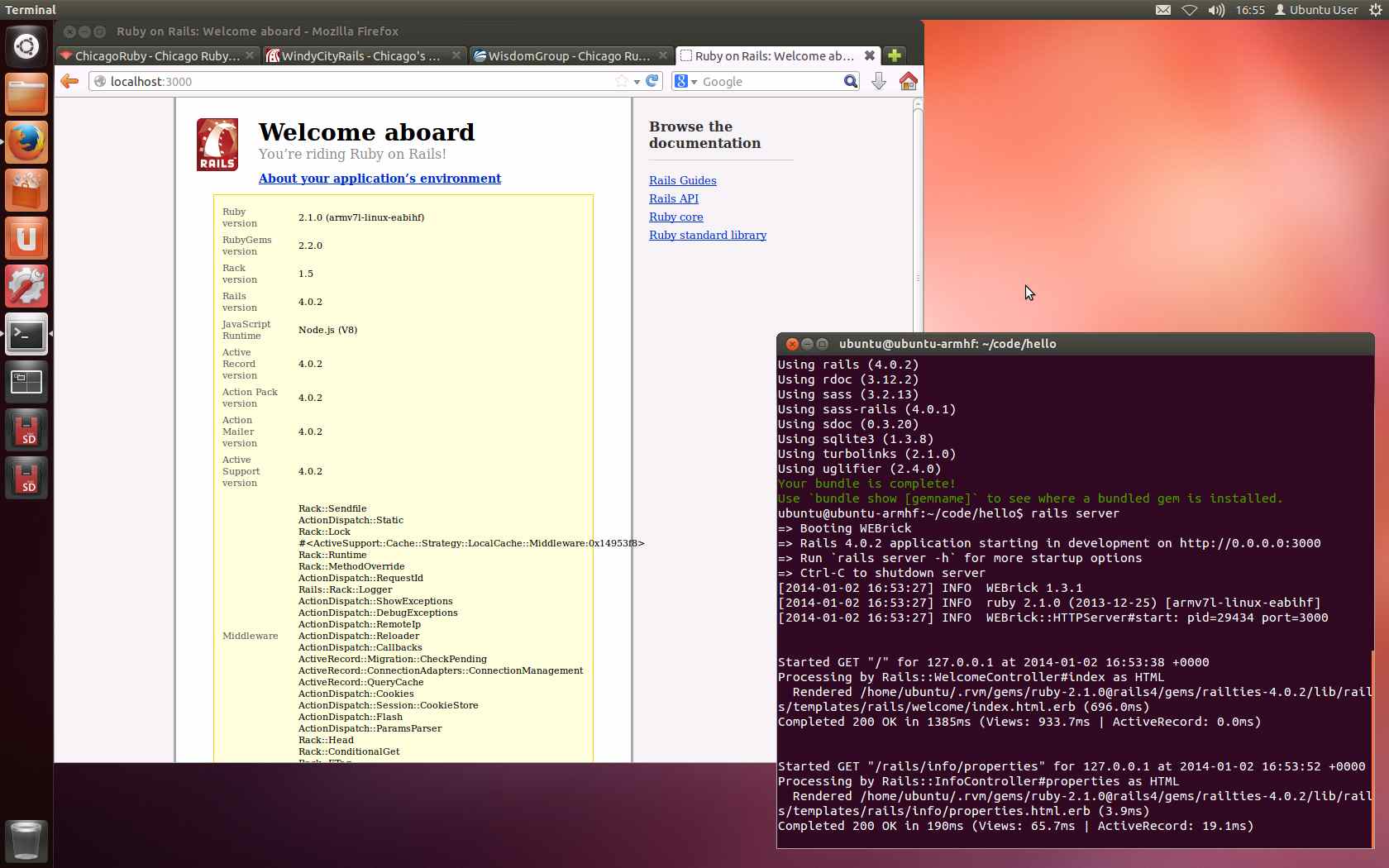Click the search magnifier in Google box

click(x=850, y=81)
